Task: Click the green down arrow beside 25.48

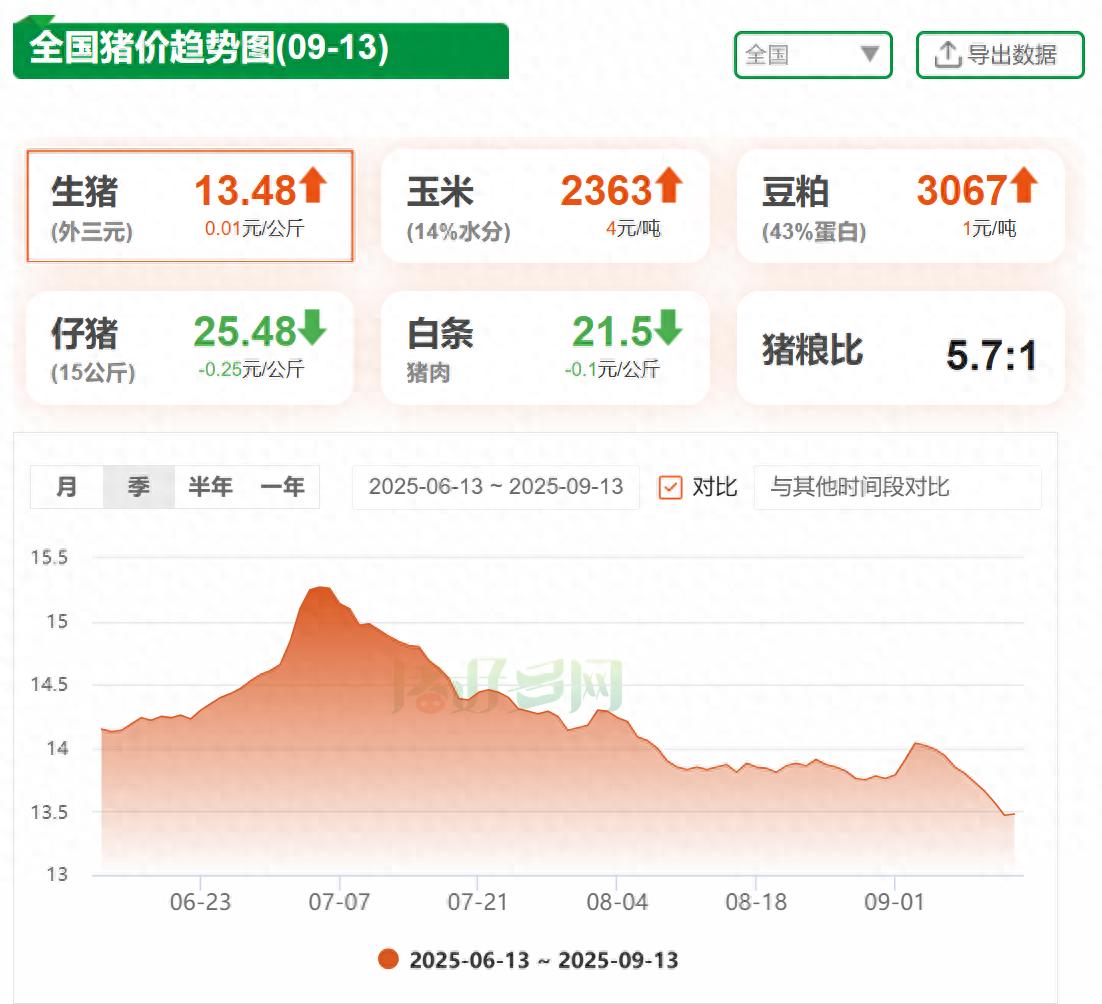Action: click(x=313, y=327)
